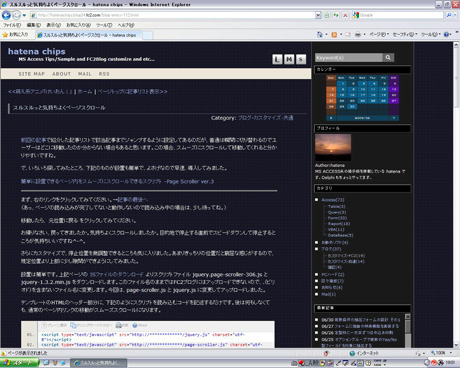Viewport: 460px width, 368px height.
Task: Open the ブログ(37) category
Action: click(x=331, y=249)
